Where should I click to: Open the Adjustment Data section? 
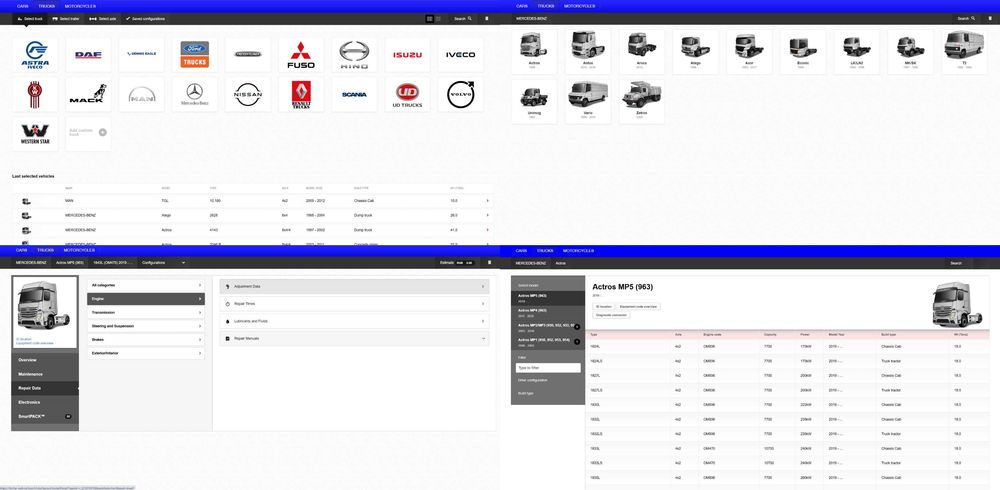click(355, 286)
